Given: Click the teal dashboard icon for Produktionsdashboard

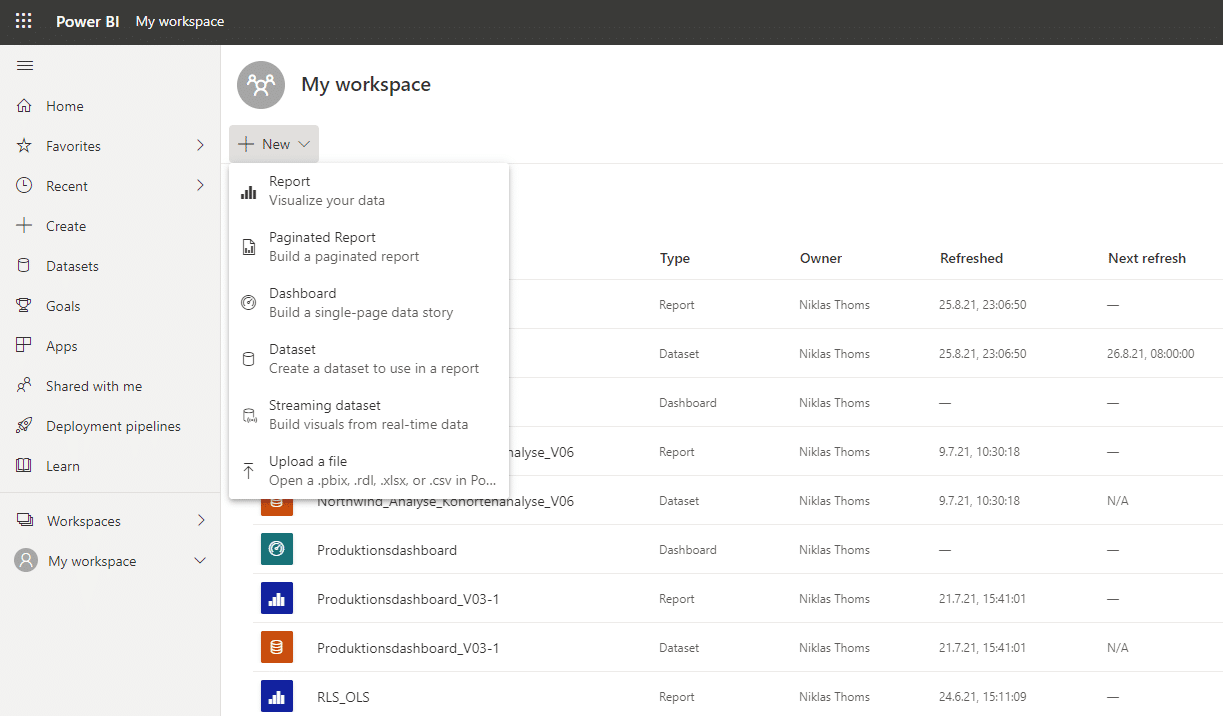Looking at the screenshot, I should pos(277,550).
